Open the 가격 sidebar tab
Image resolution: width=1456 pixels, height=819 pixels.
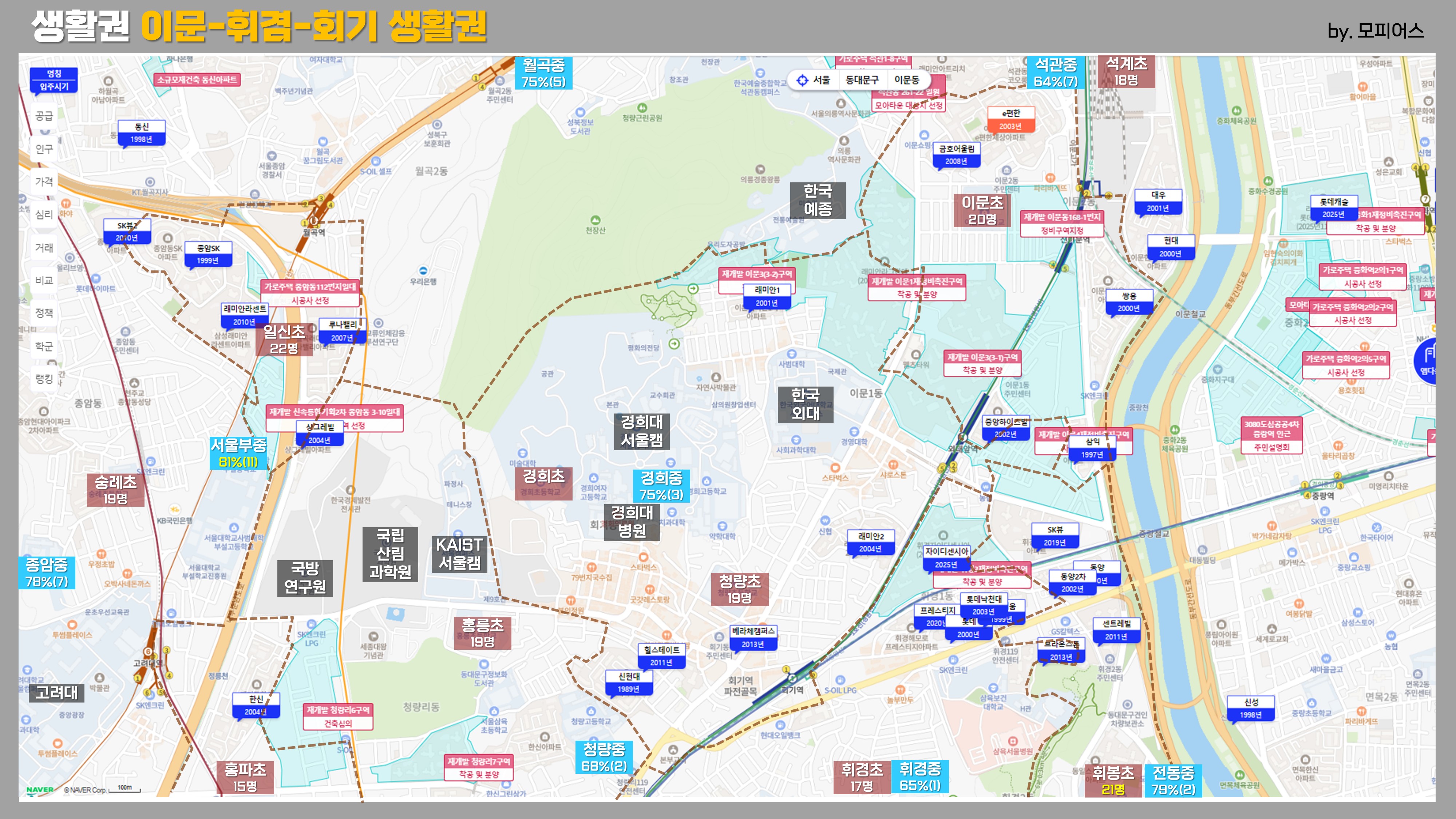44,181
